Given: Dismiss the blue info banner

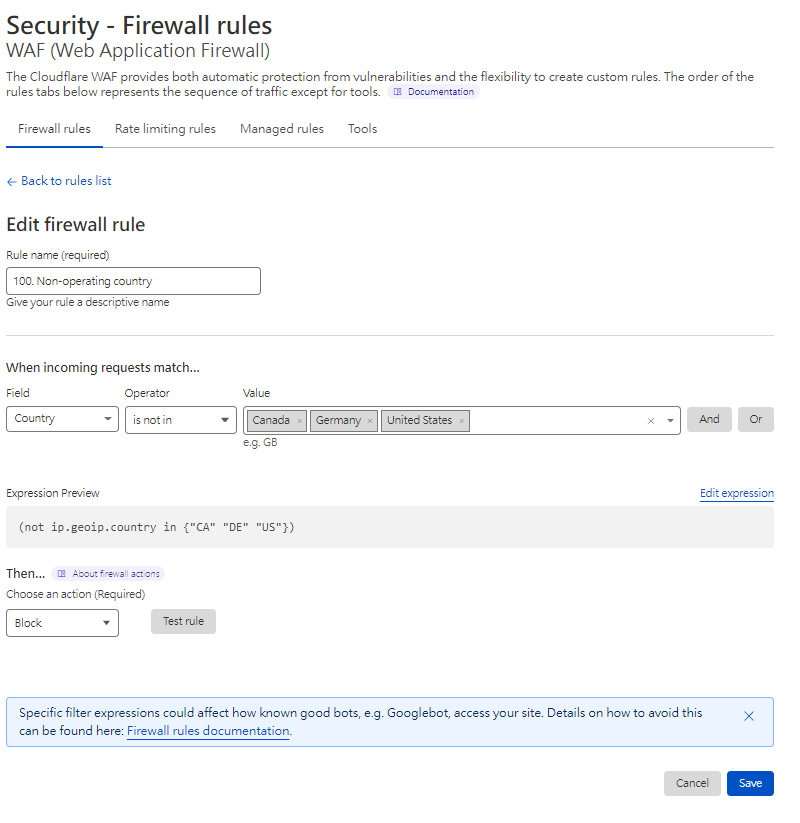Looking at the screenshot, I should [x=749, y=716].
